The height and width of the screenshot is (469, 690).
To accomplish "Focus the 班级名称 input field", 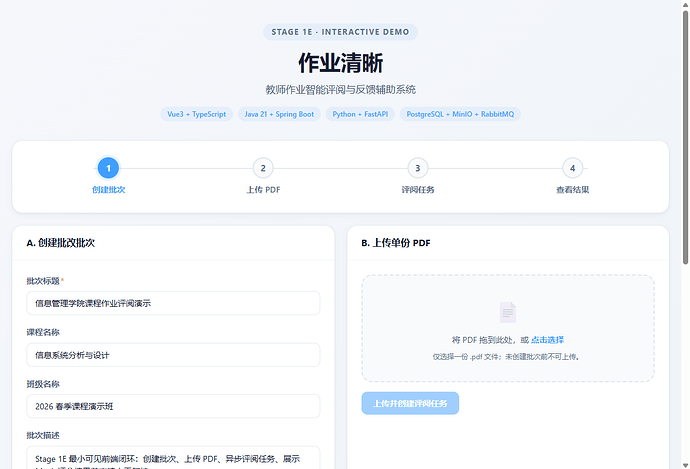I will (x=173, y=406).
